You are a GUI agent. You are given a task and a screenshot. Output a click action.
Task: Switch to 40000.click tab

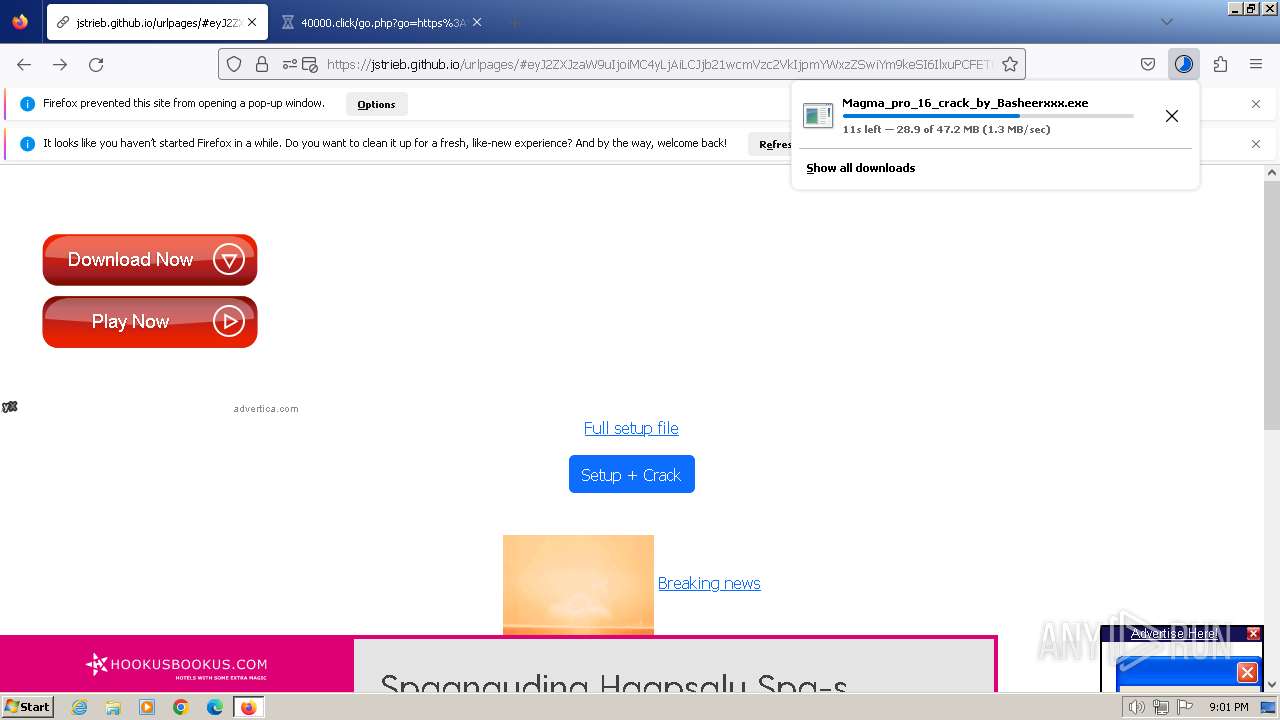tap(382, 22)
